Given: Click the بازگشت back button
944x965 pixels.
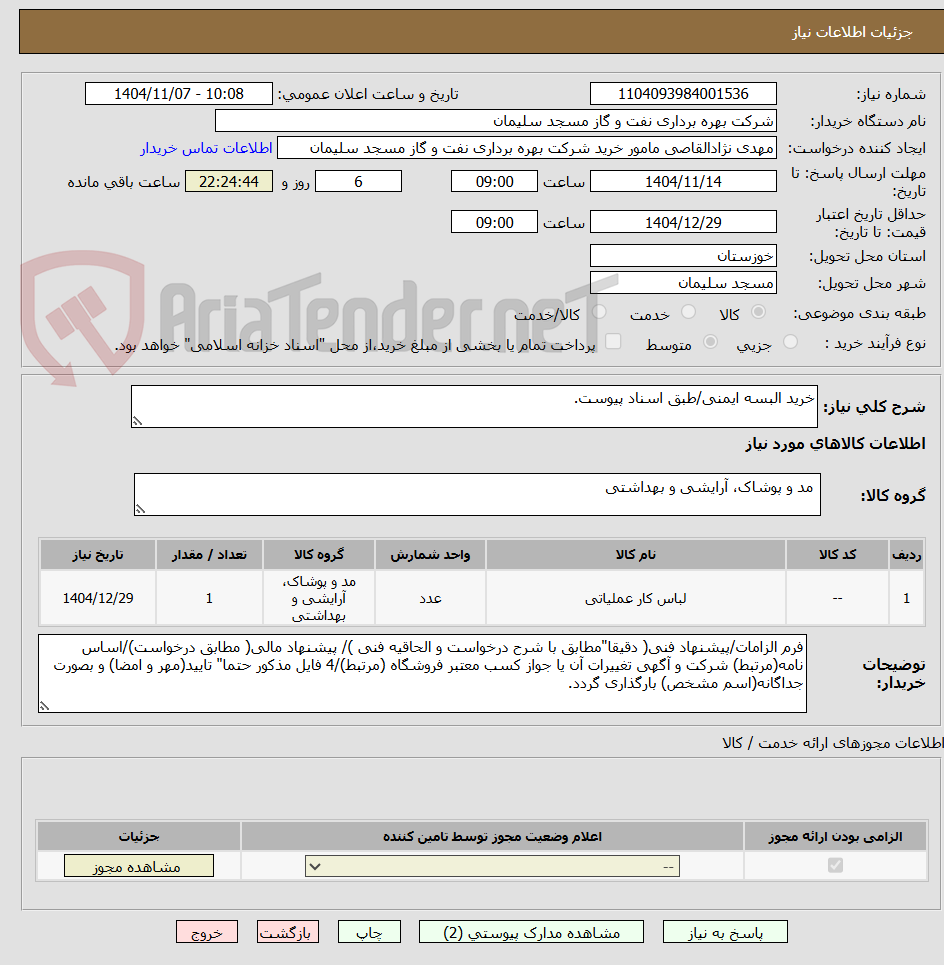Looking at the screenshot, I should pyautogui.click(x=287, y=932).
